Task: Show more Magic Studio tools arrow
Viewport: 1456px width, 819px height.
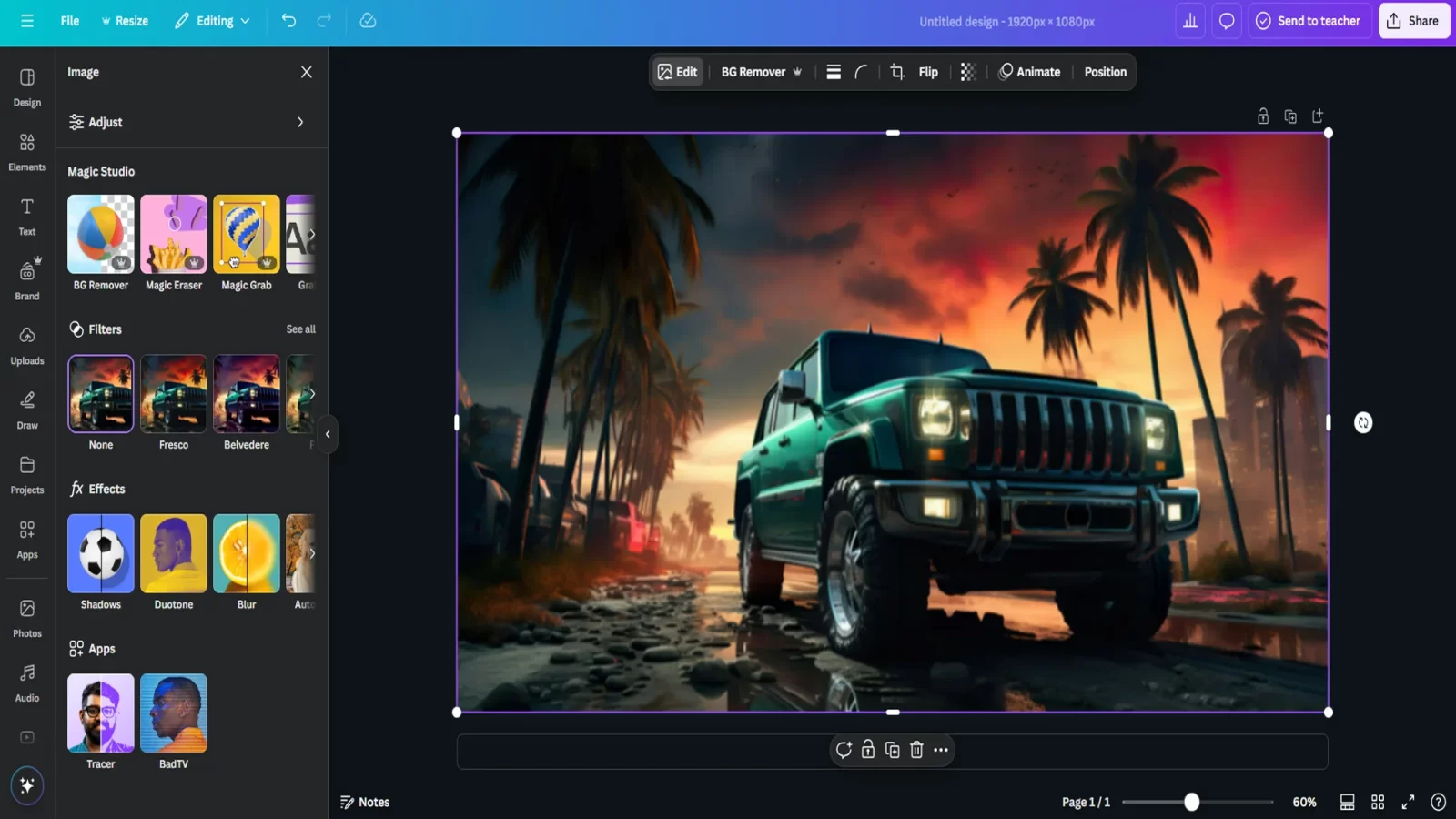Action: point(311,234)
